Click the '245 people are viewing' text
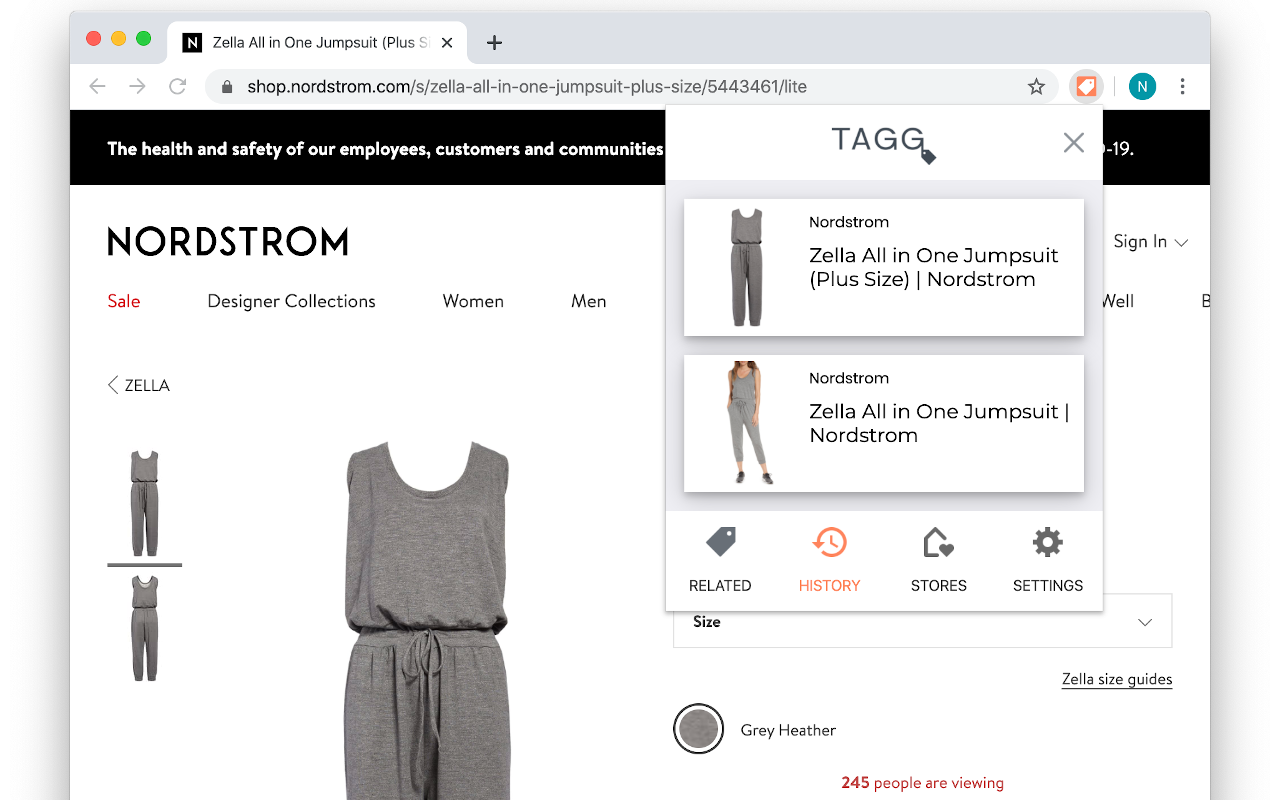1280x800 pixels. [x=922, y=783]
